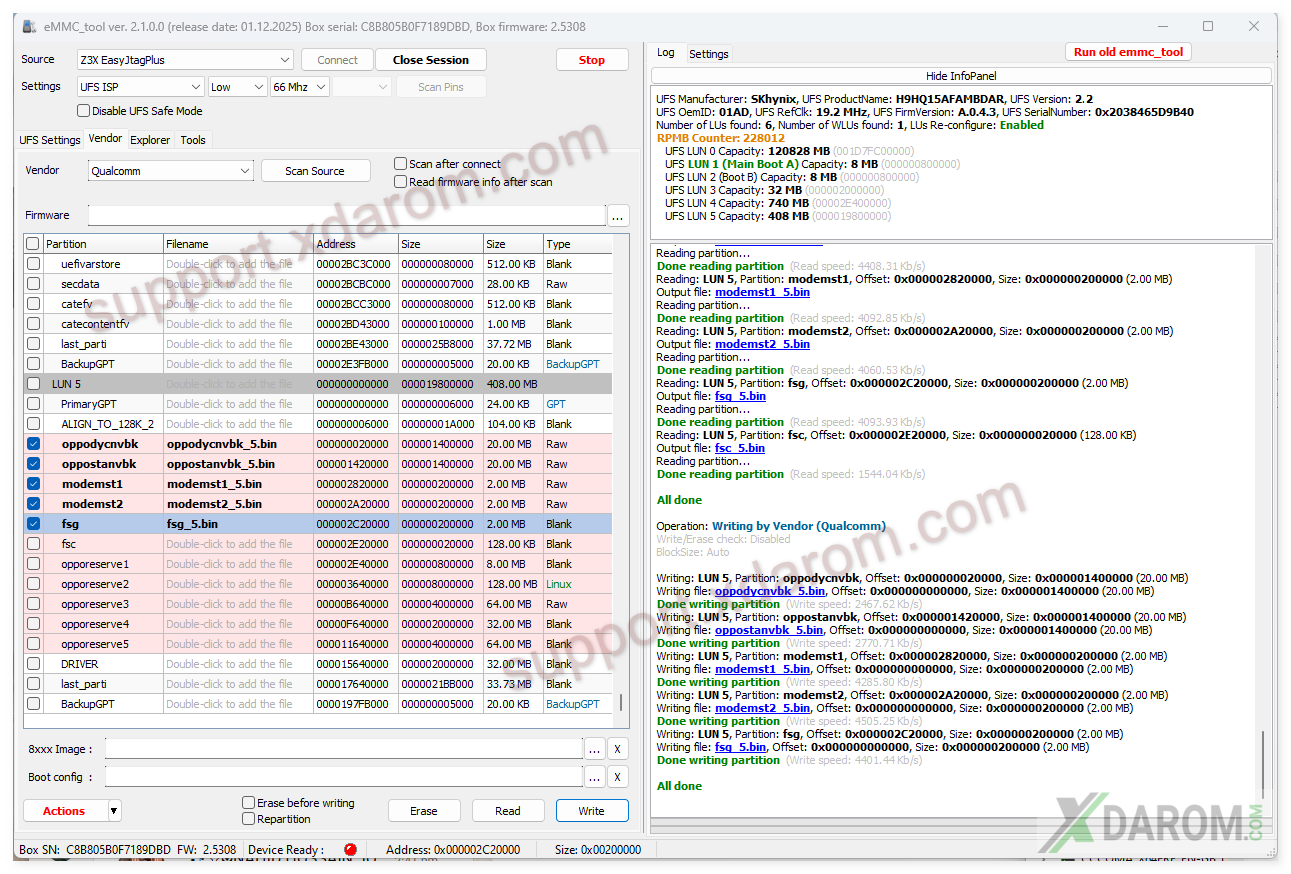Click the eMMC_tool app icon in title bar
This screenshot has width=1291, height=874.
click(28, 26)
